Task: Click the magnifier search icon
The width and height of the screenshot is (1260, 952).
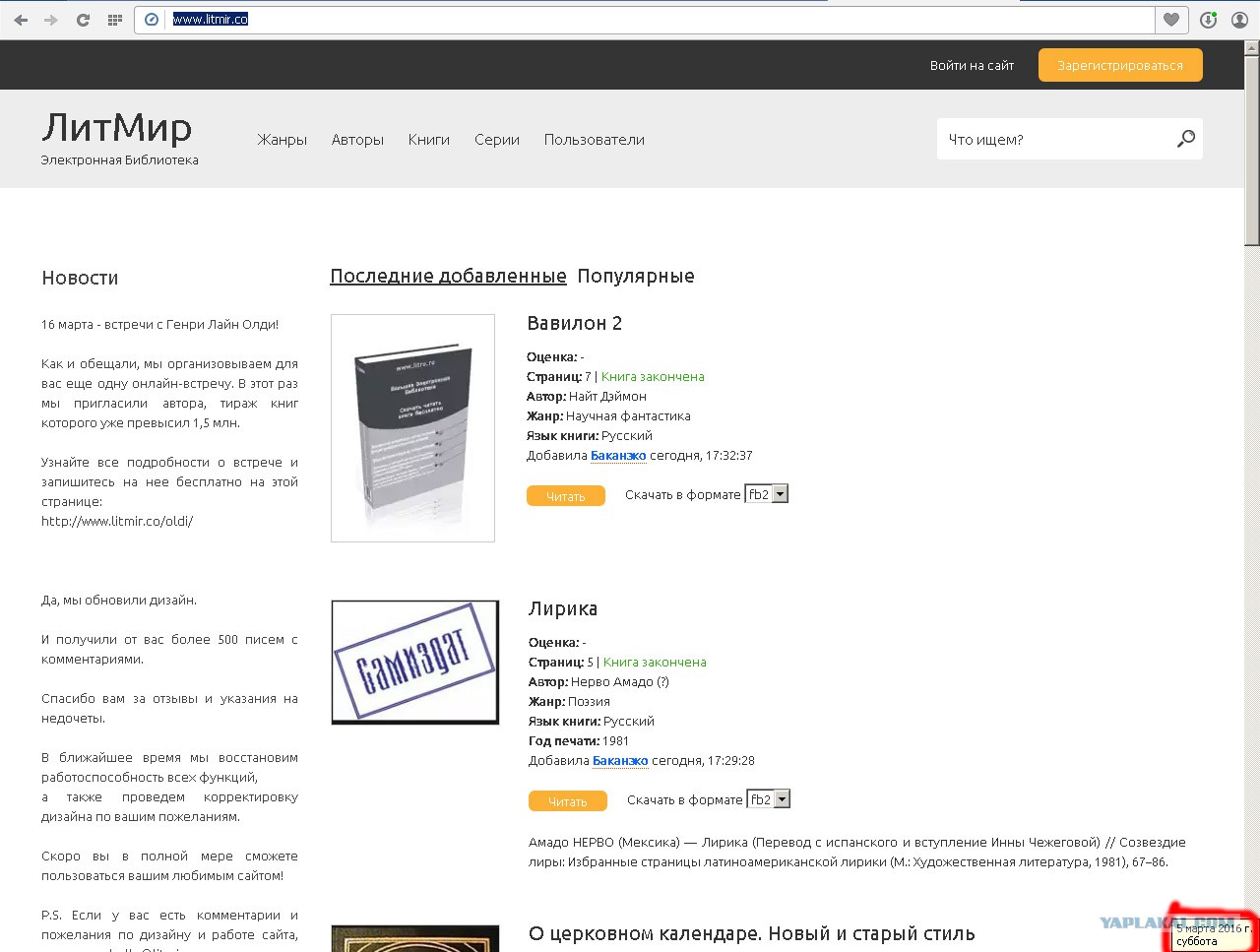Action: 1186,139
